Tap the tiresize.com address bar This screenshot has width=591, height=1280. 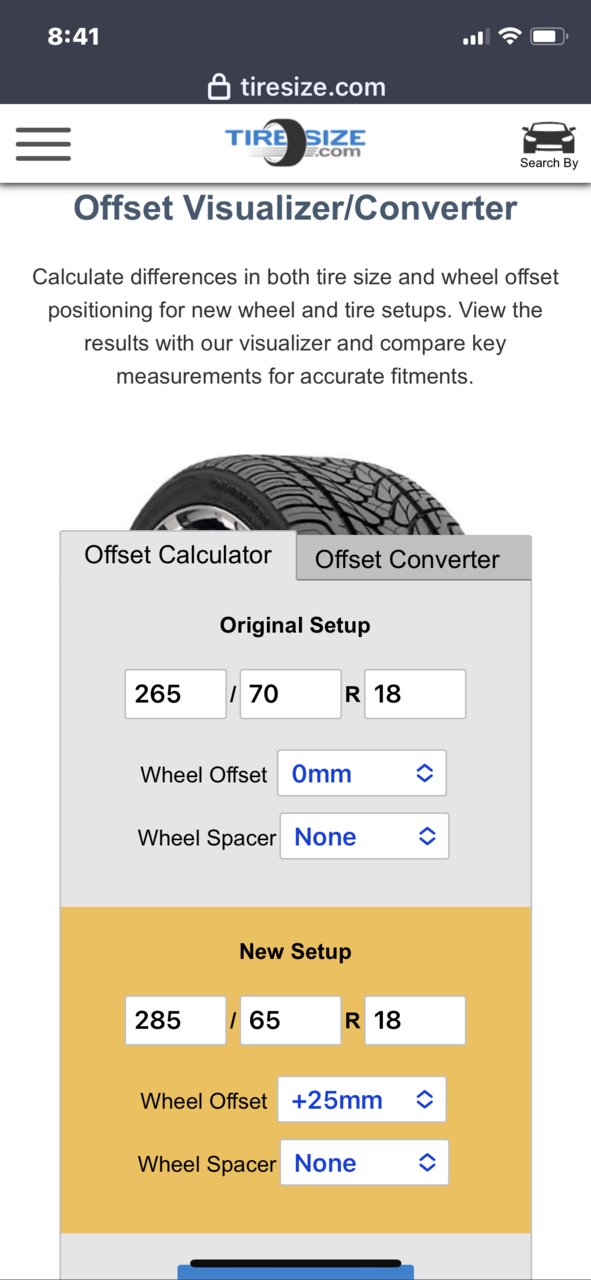(x=296, y=88)
